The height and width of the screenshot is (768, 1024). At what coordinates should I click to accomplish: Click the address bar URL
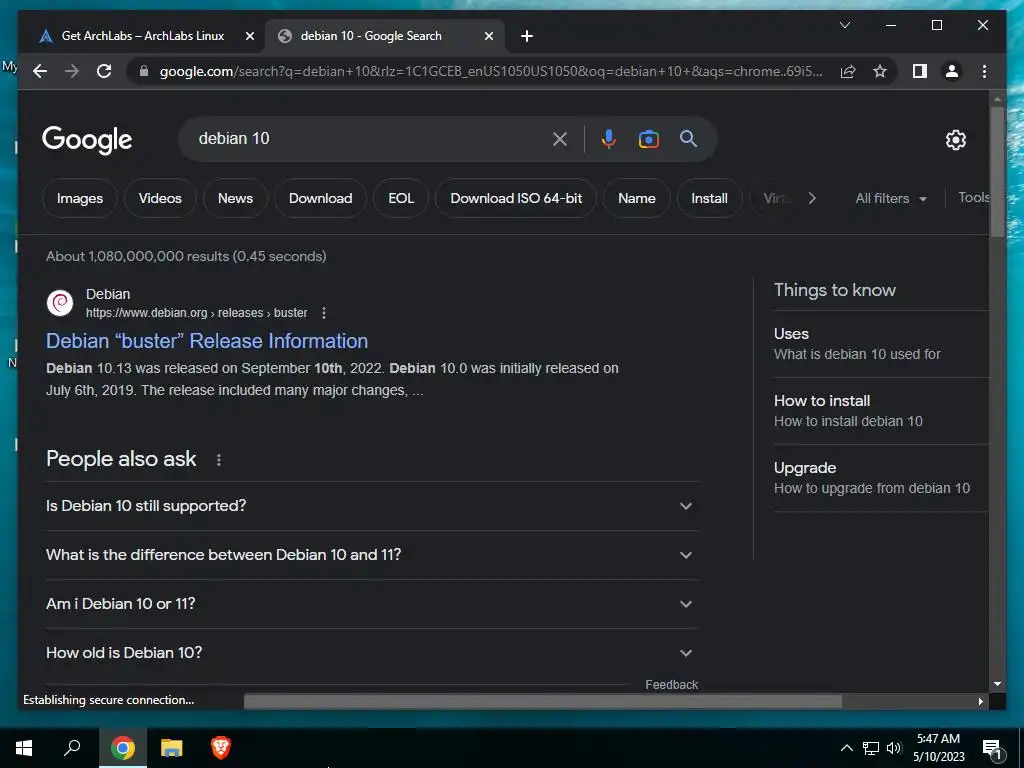coord(490,71)
